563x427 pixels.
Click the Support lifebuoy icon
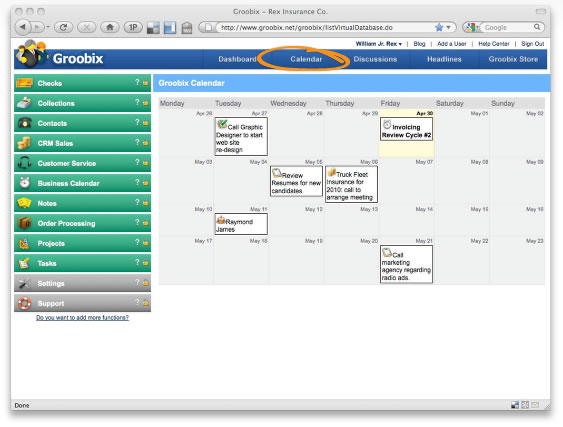coord(24,303)
